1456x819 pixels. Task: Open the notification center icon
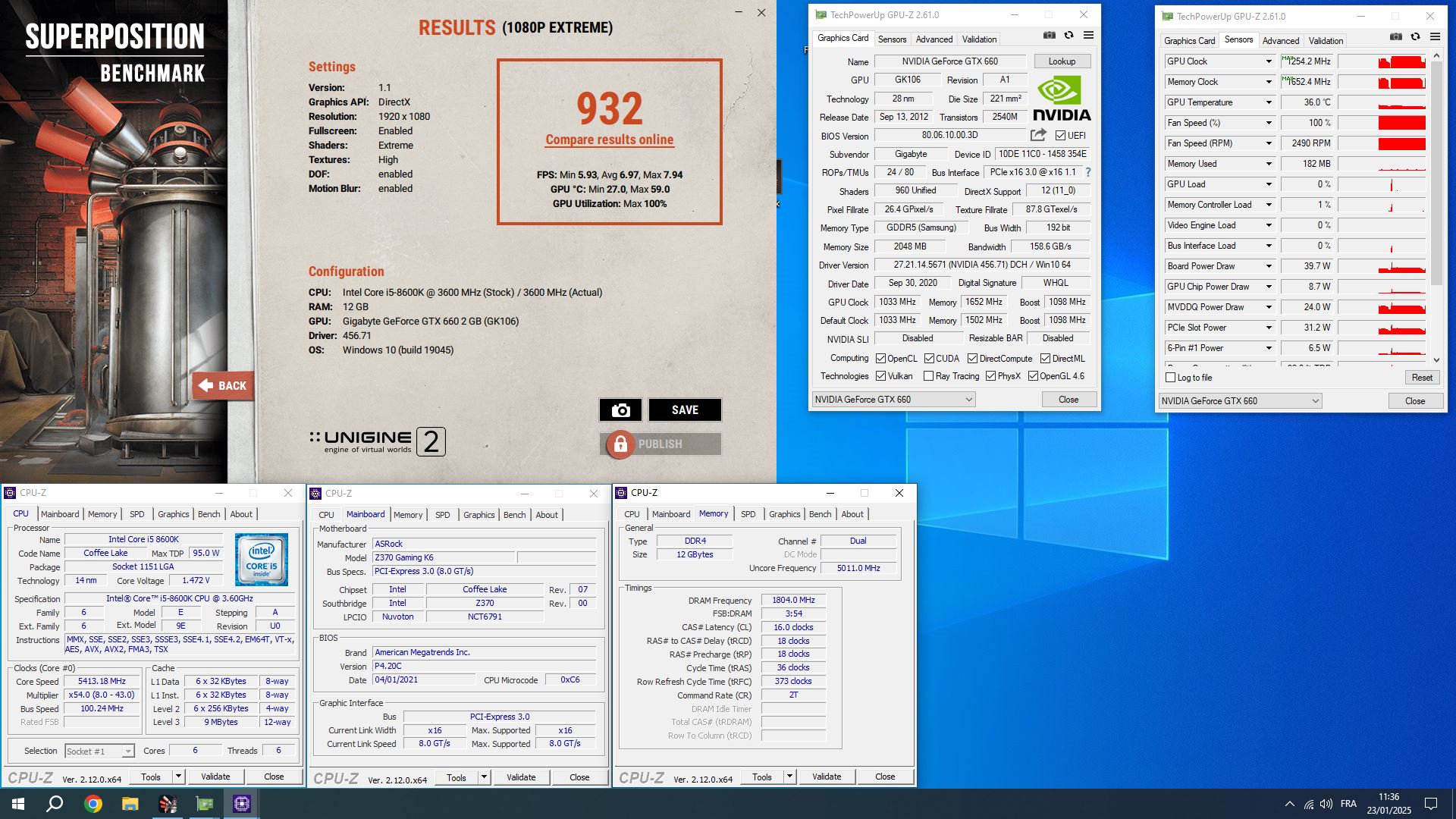tap(1431, 804)
